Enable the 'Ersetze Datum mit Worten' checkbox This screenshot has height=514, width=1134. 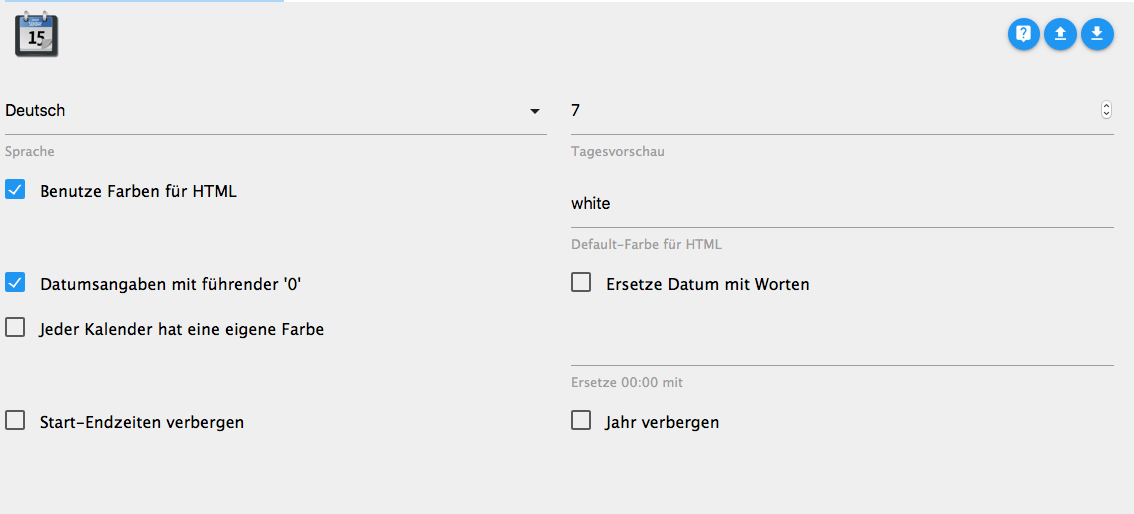[581, 283]
